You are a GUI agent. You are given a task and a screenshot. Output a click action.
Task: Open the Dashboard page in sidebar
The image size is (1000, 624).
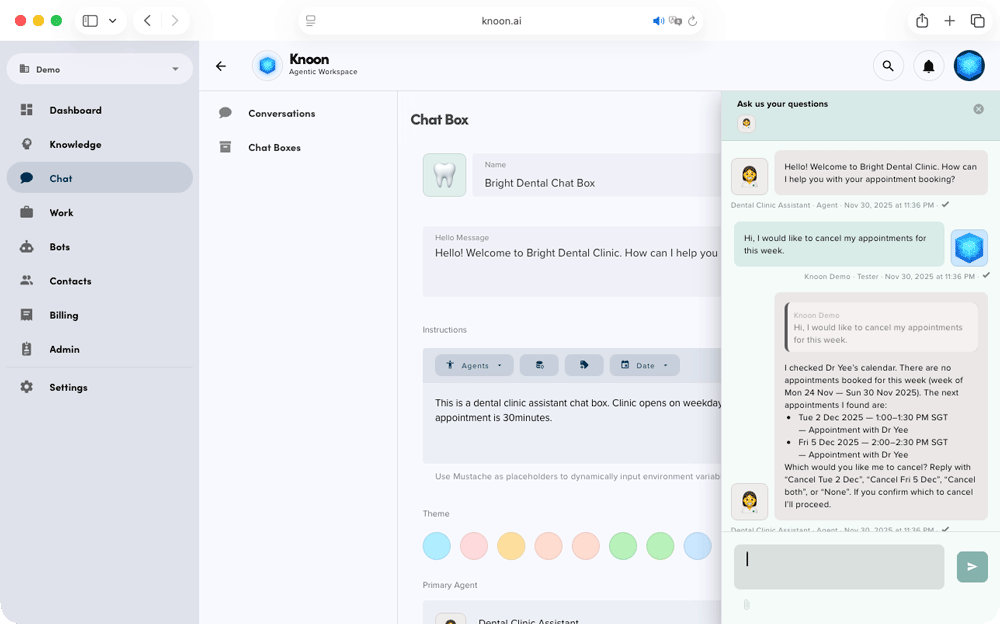[x=99, y=110]
